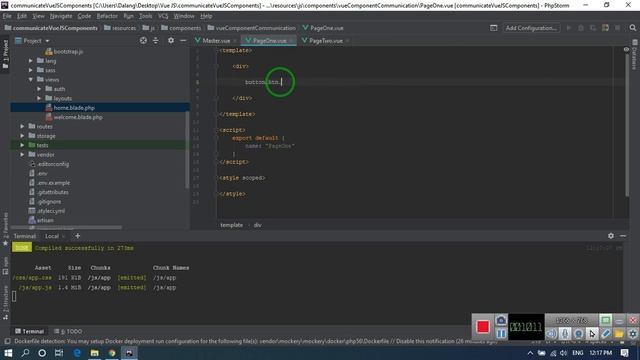Toggle recorder mouse cursor highlighting
This screenshot has height=360, width=640.
tap(592, 333)
